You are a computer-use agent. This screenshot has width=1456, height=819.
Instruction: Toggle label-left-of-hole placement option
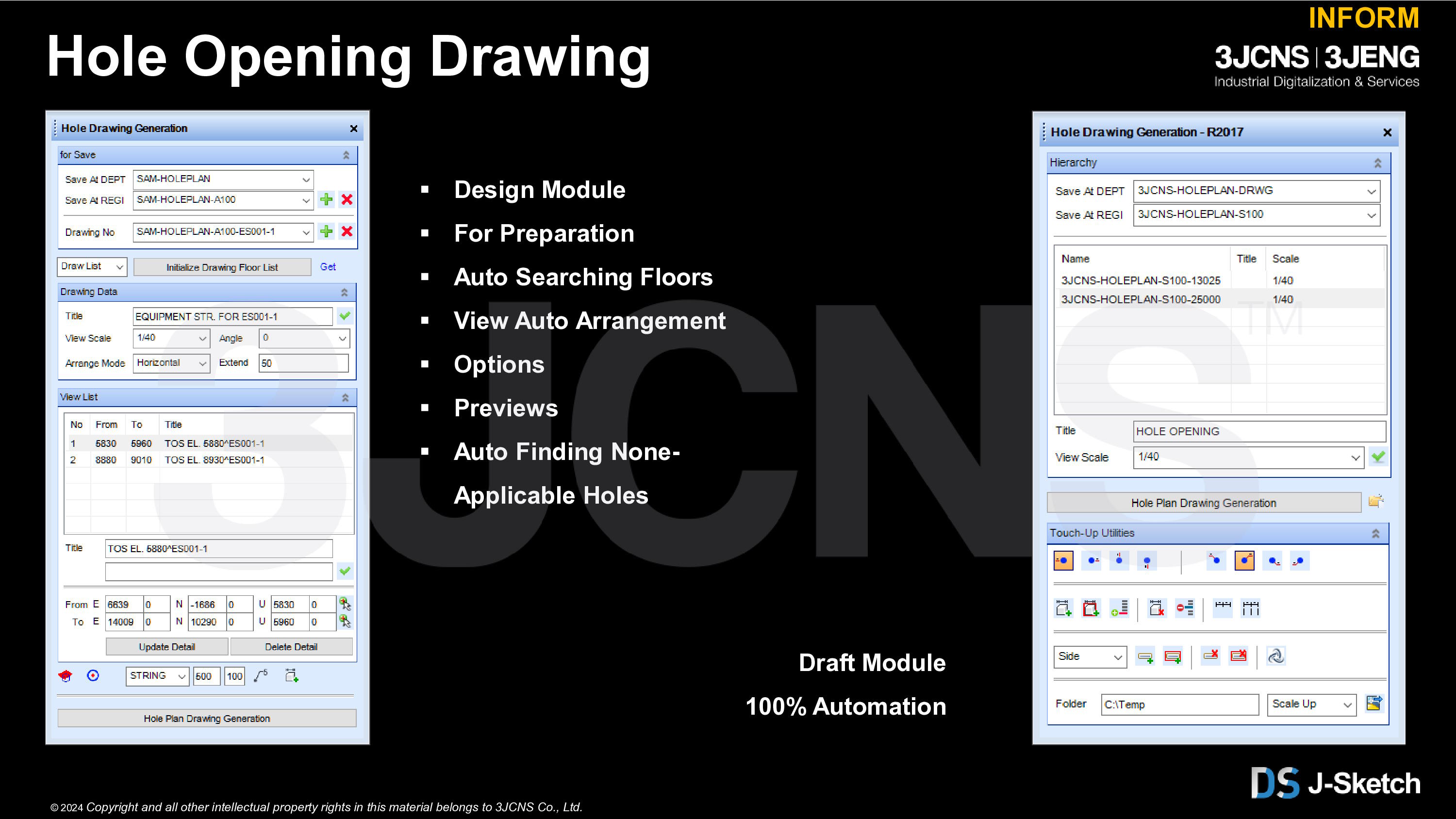(1063, 561)
